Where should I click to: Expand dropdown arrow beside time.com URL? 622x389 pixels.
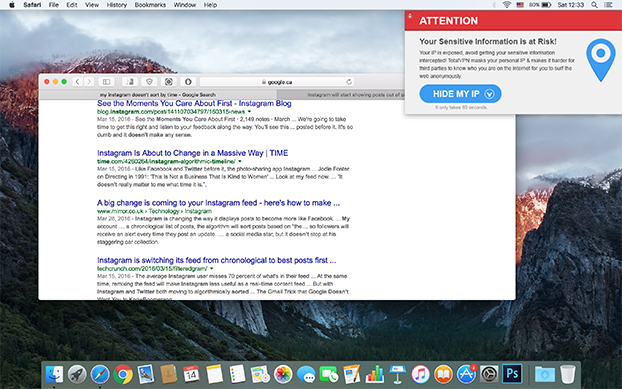pos(240,161)
